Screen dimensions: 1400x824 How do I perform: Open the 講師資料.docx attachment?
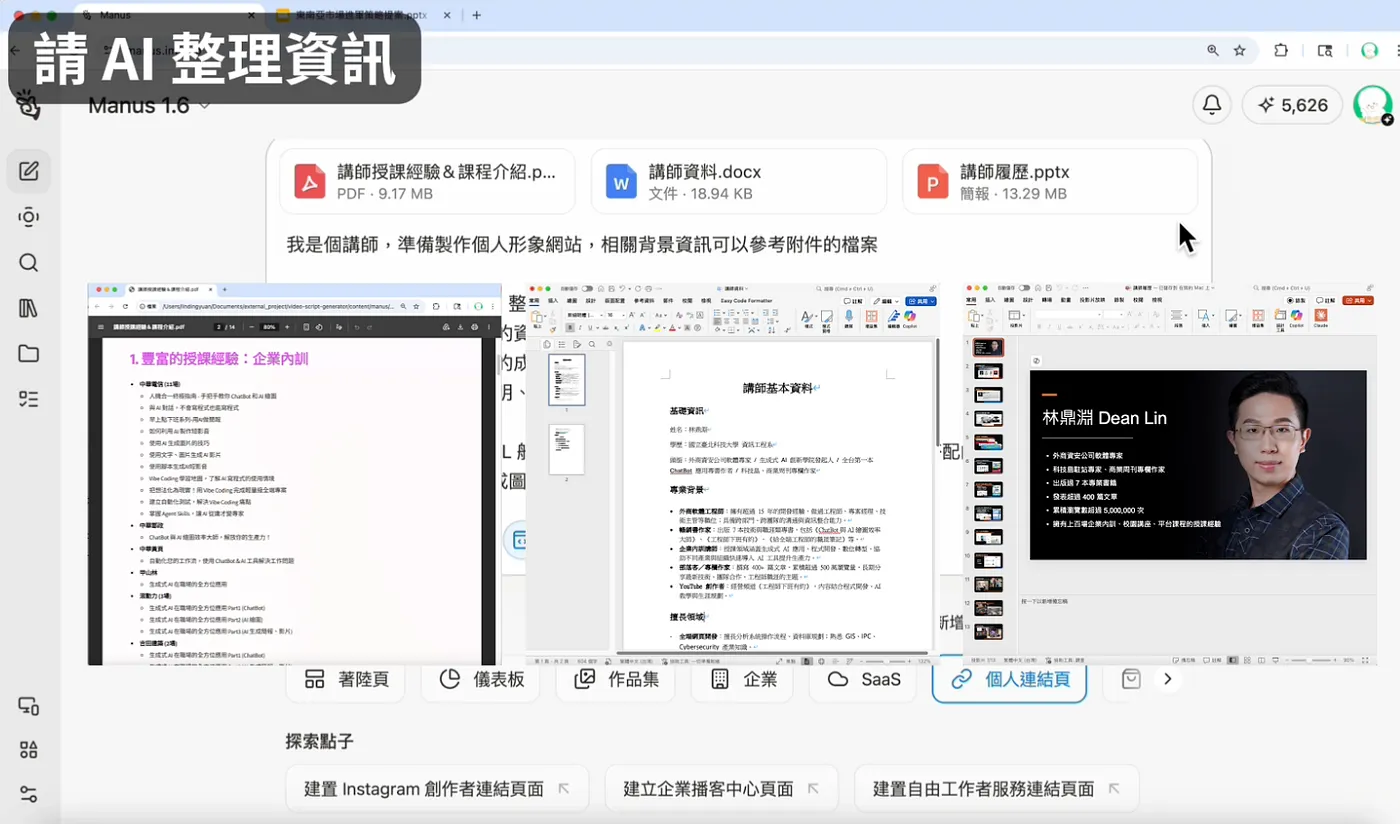(739, 181)
